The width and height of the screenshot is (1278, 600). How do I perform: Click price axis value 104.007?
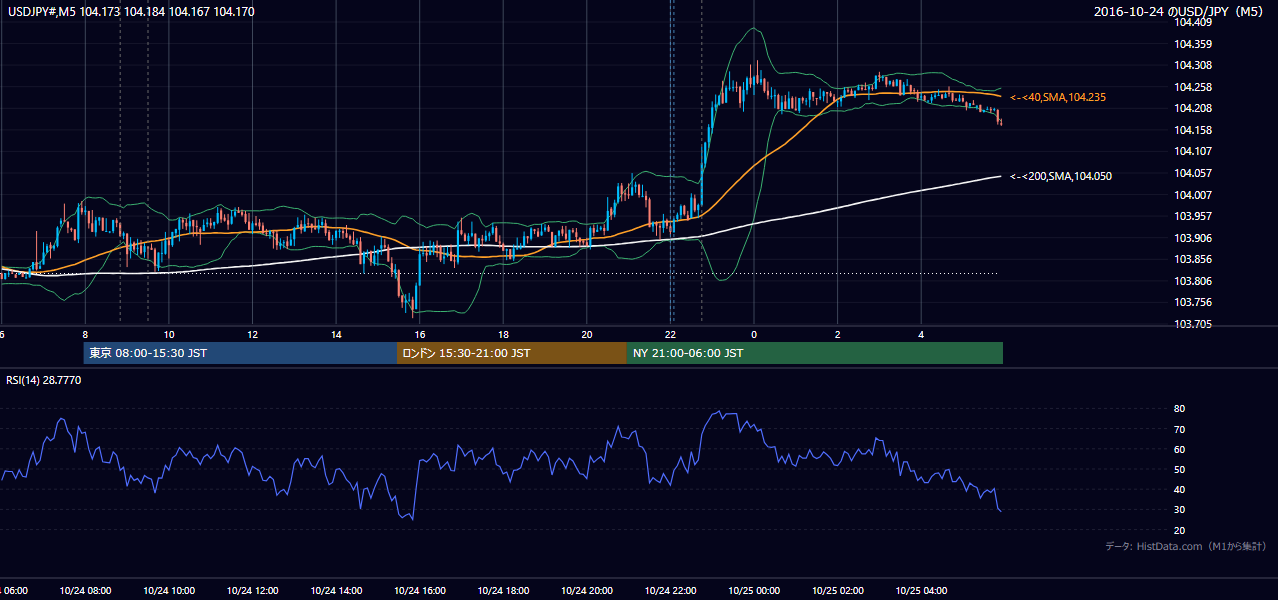coord(1194,194)
